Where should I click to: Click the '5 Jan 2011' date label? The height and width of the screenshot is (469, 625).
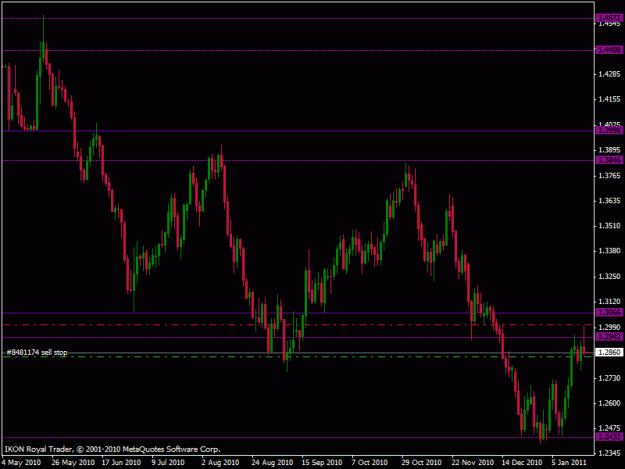[569, 463]
